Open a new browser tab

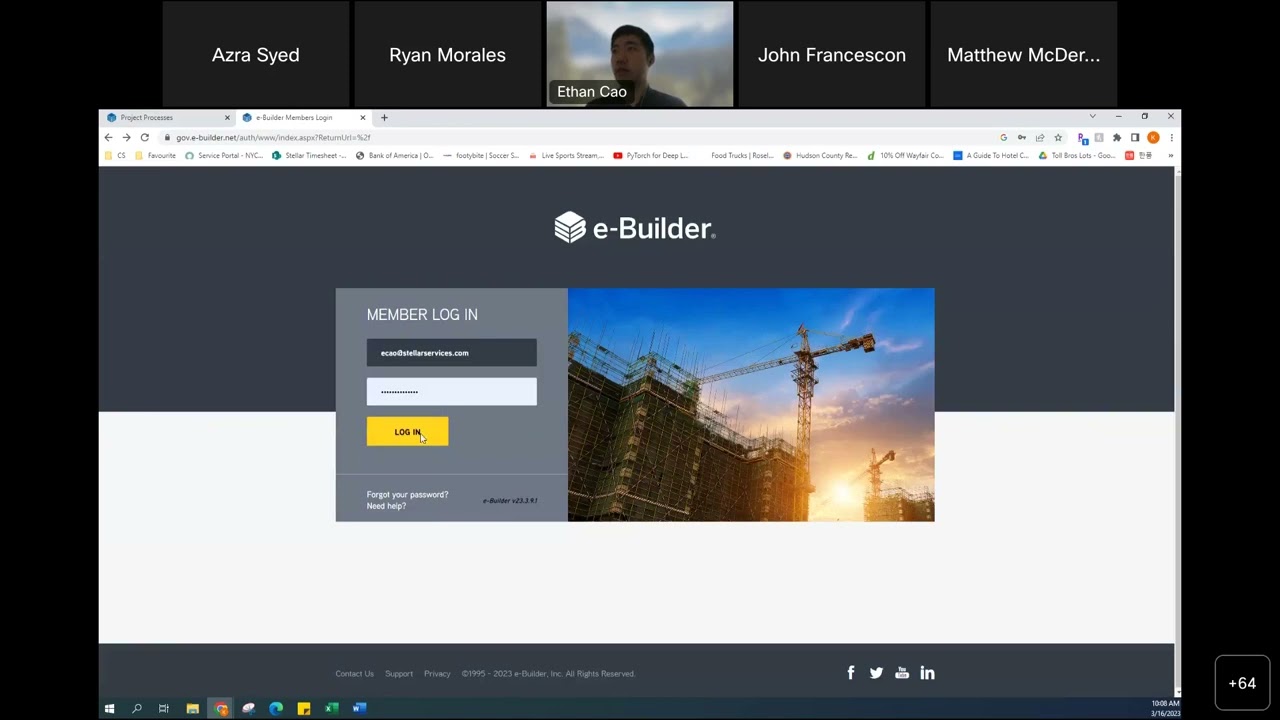[x=384, y=117]
